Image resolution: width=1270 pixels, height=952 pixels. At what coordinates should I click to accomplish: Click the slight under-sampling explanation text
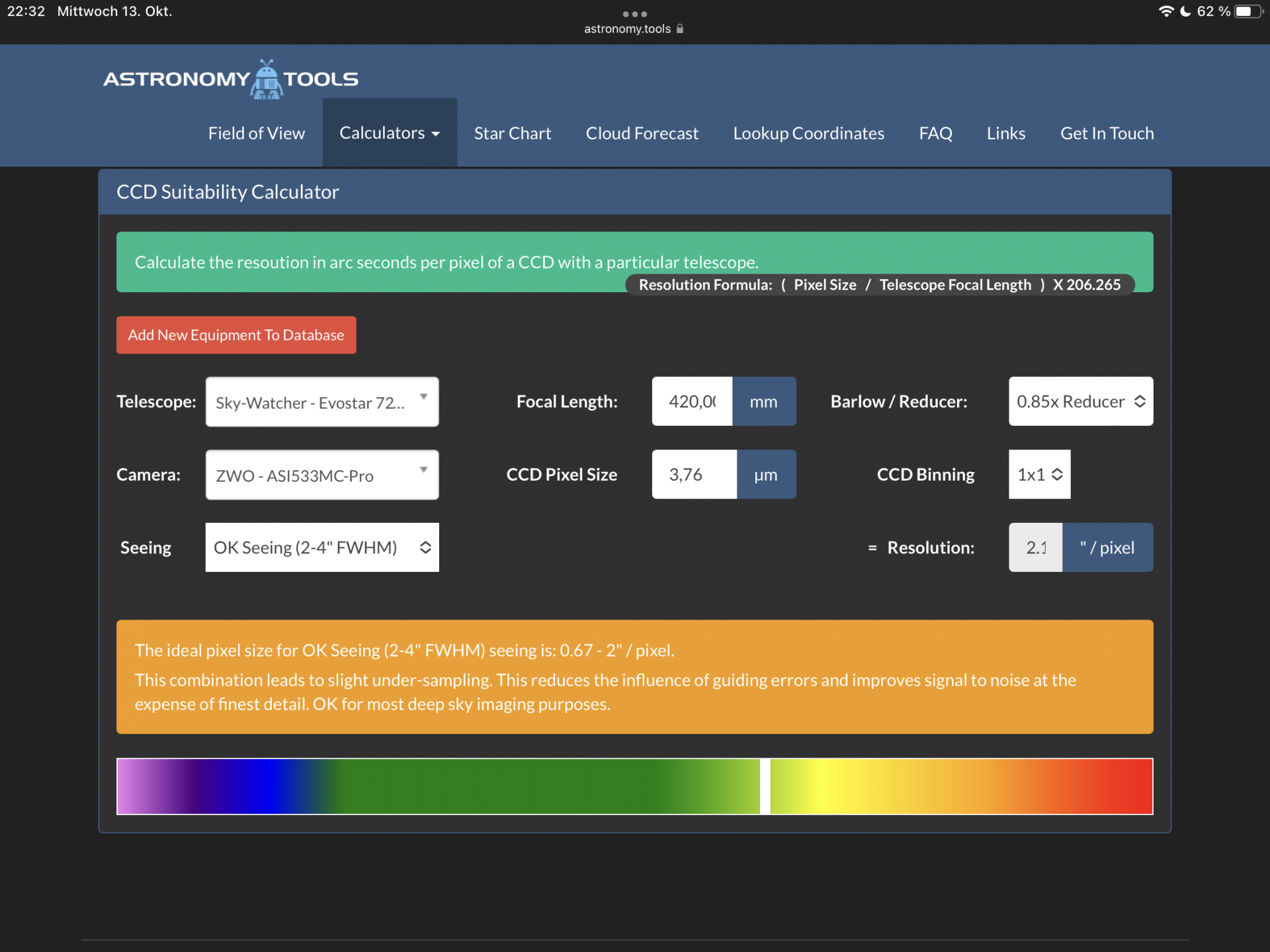(605, 692)
